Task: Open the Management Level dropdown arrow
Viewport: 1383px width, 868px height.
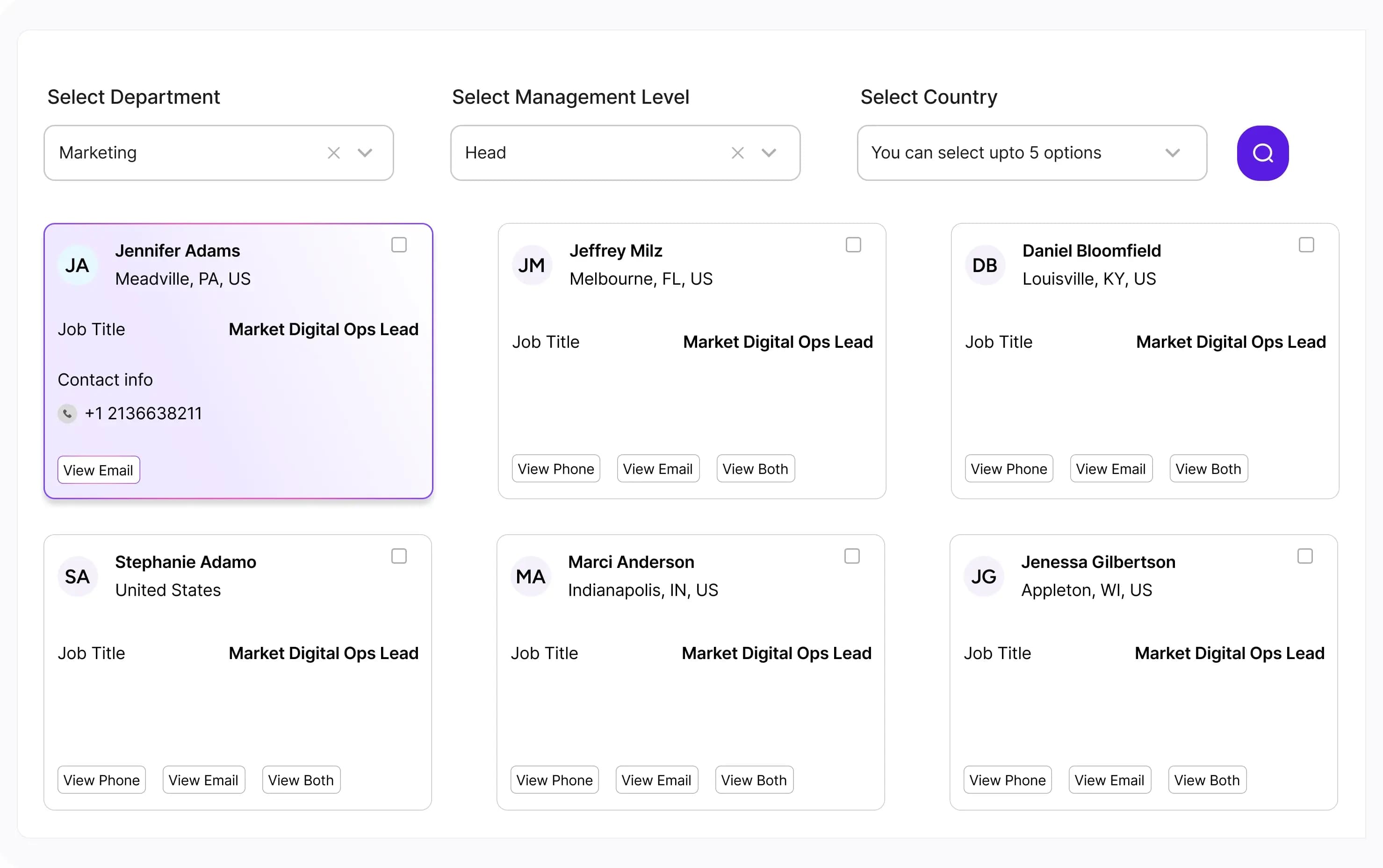Action: [769, 153]
